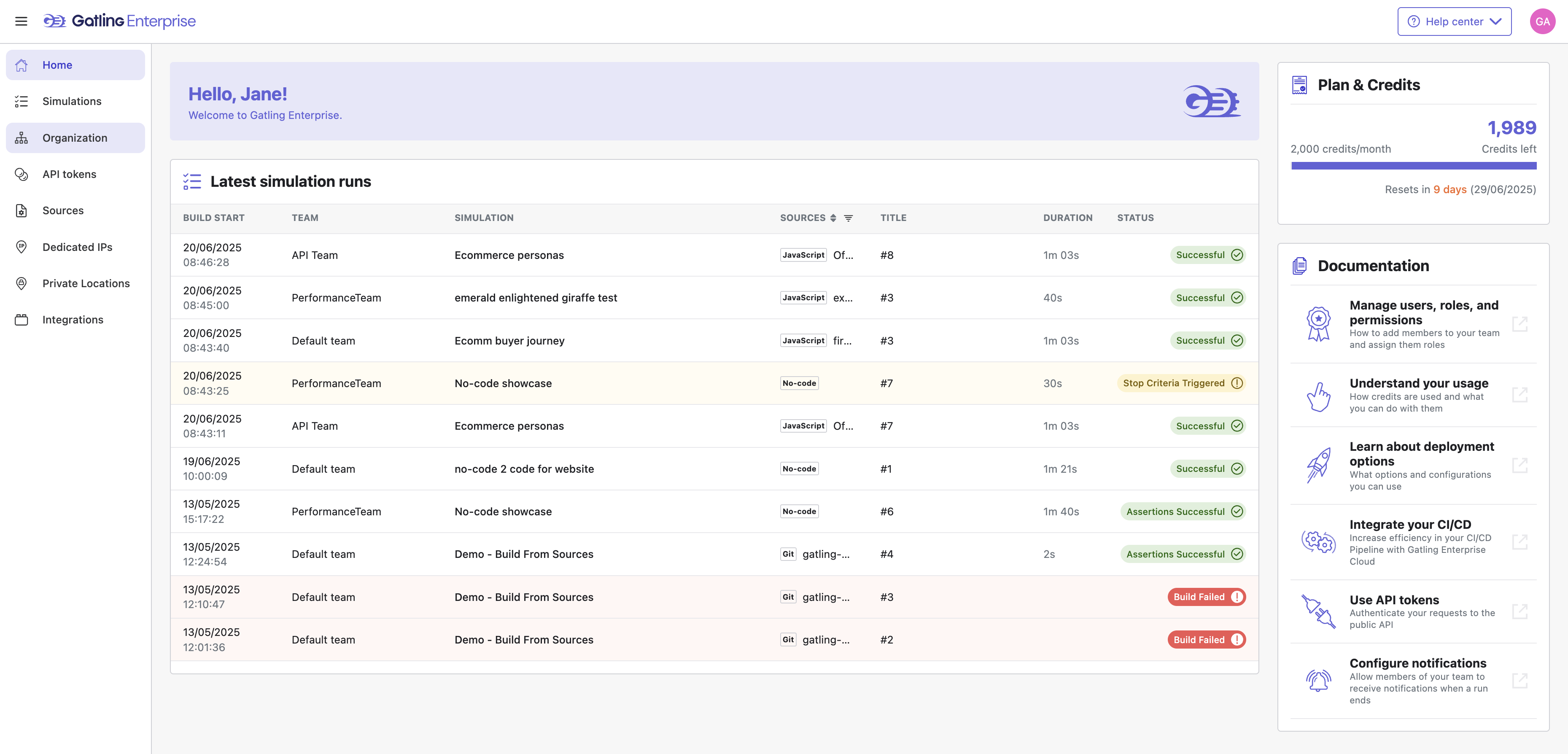Click No-code tag on run #7
The width and height of the screenshot is (1568, 754).
(x=799, y=383)
